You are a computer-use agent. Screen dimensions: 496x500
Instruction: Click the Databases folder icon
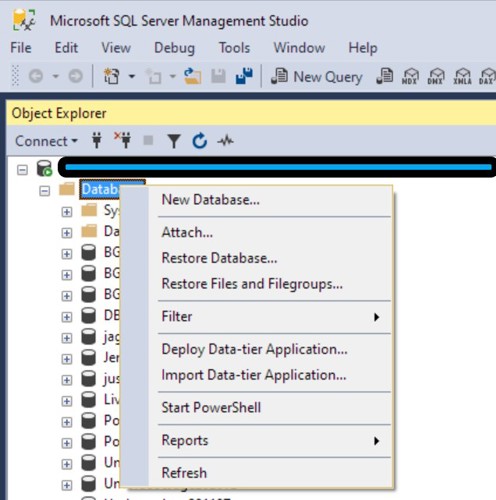click(67, 189)
